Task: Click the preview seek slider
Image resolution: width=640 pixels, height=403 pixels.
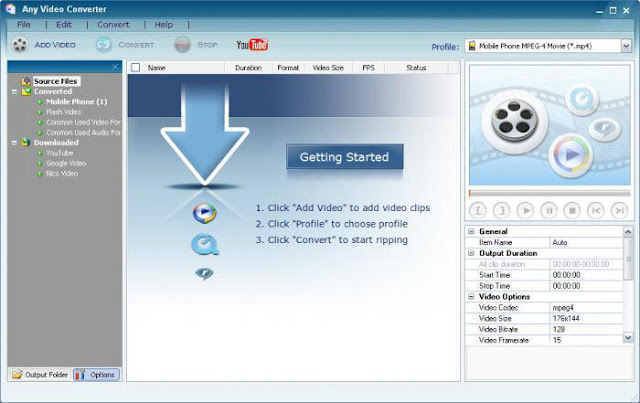Action: pos(549,193)
